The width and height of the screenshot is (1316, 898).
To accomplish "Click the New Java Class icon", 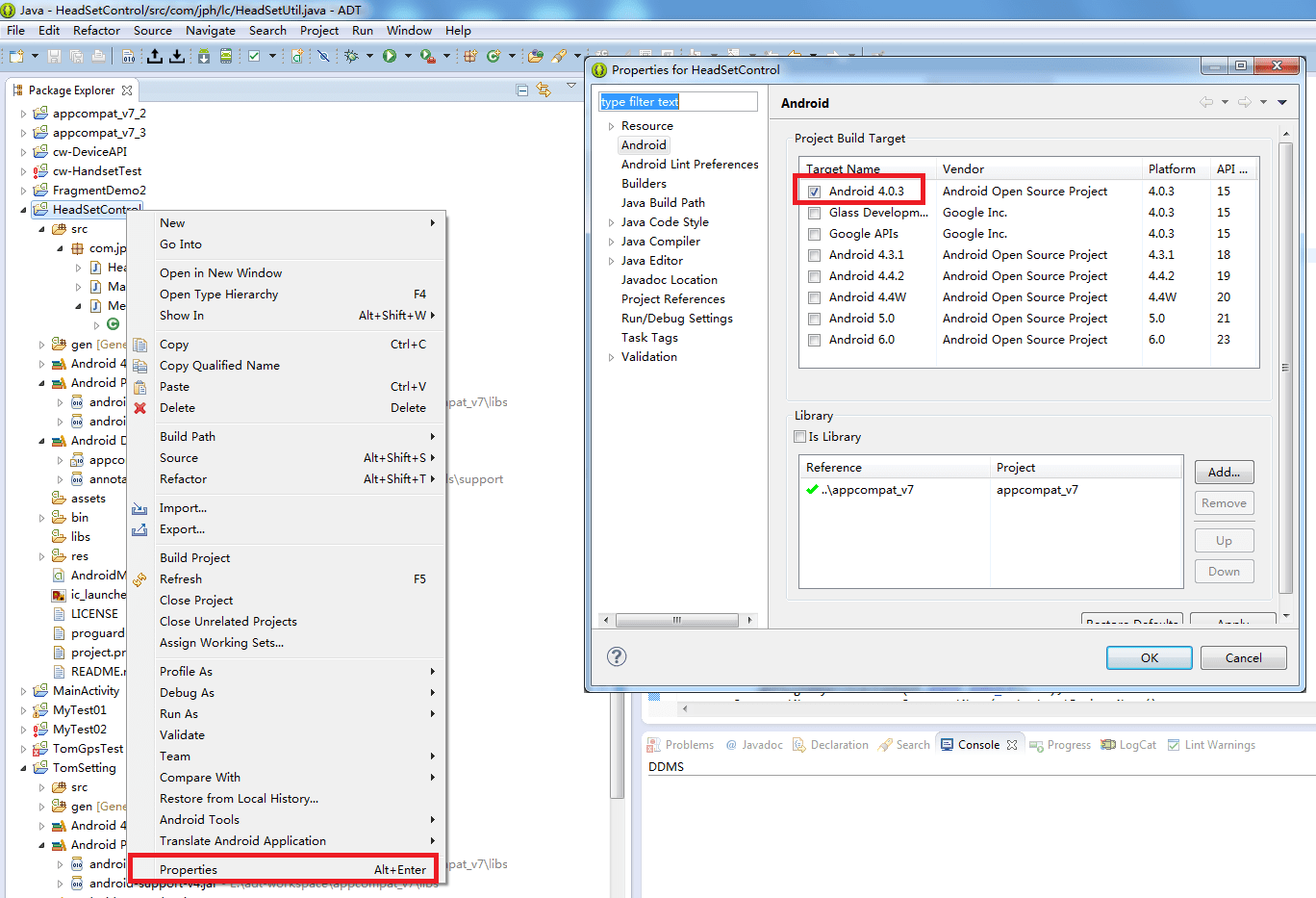I will coord(493,57).
